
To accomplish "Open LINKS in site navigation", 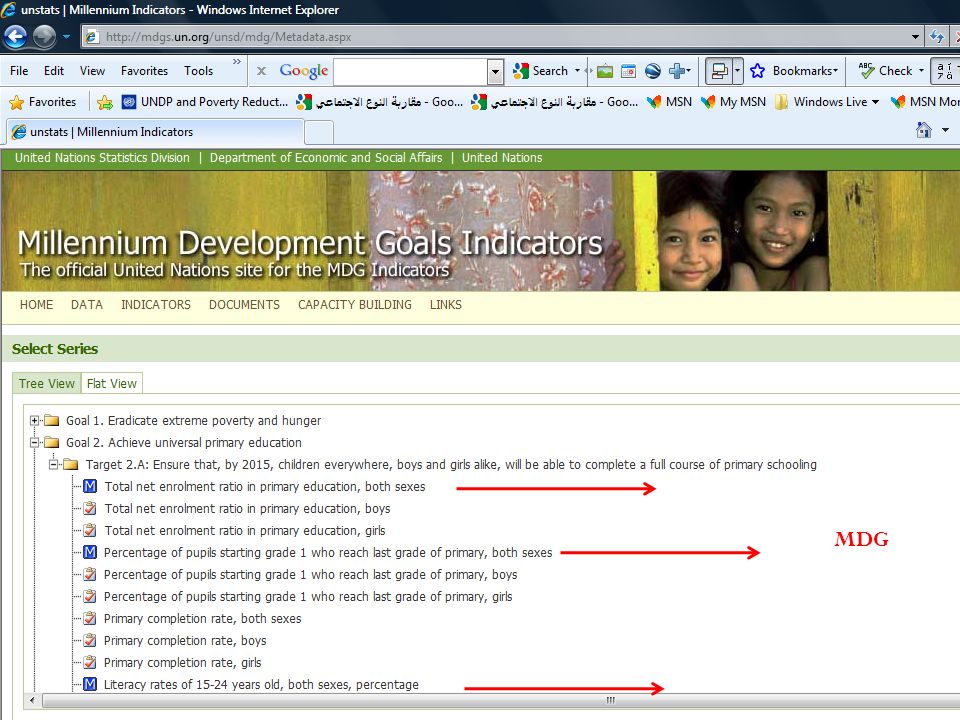I will coord(446,304).
